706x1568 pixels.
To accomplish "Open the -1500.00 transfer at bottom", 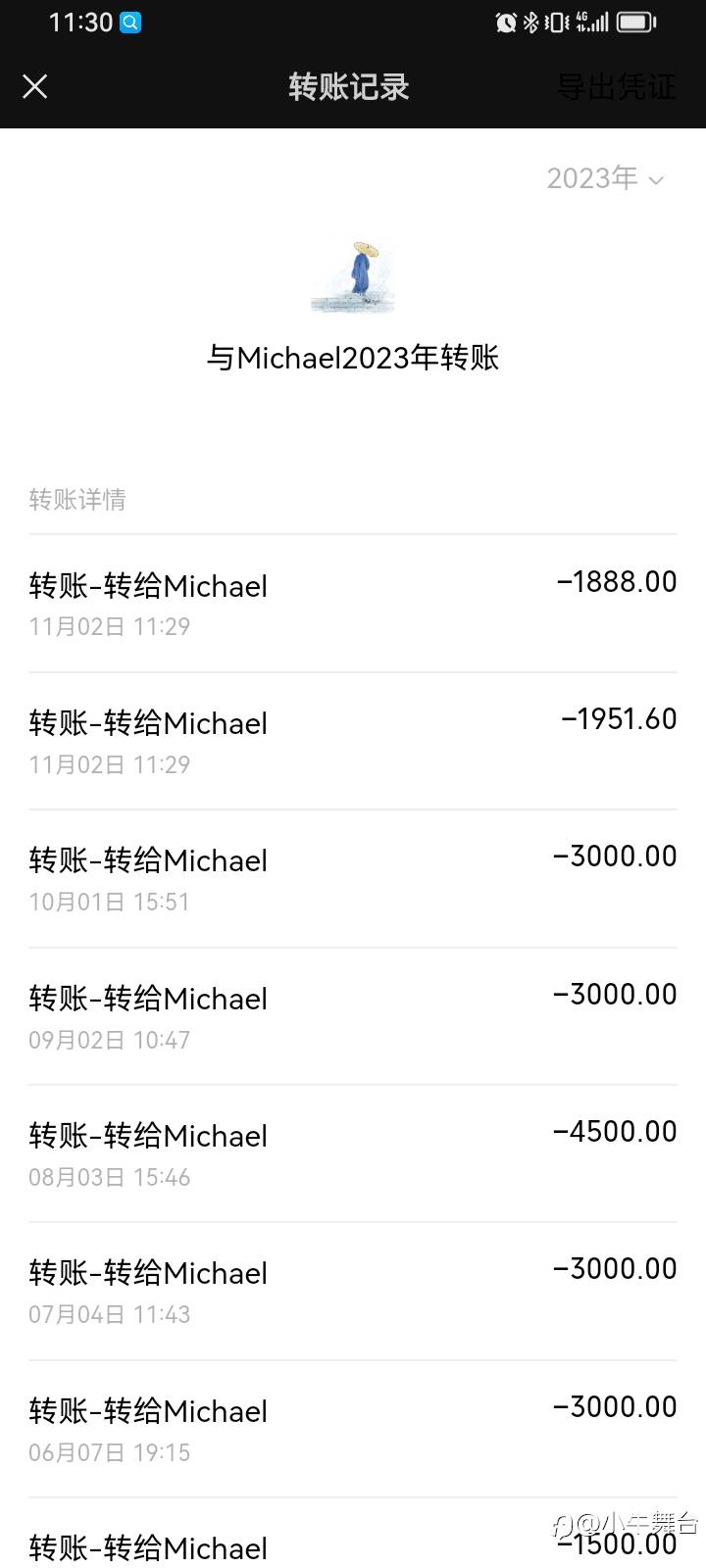I will [x=353, y=1534].
